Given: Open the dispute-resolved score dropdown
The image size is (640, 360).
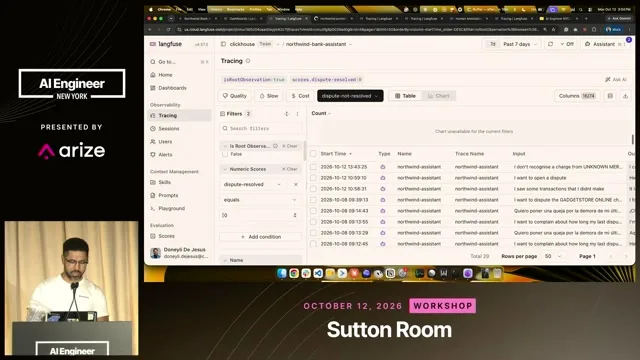Looking at the screenshot, I should (252, 184).
